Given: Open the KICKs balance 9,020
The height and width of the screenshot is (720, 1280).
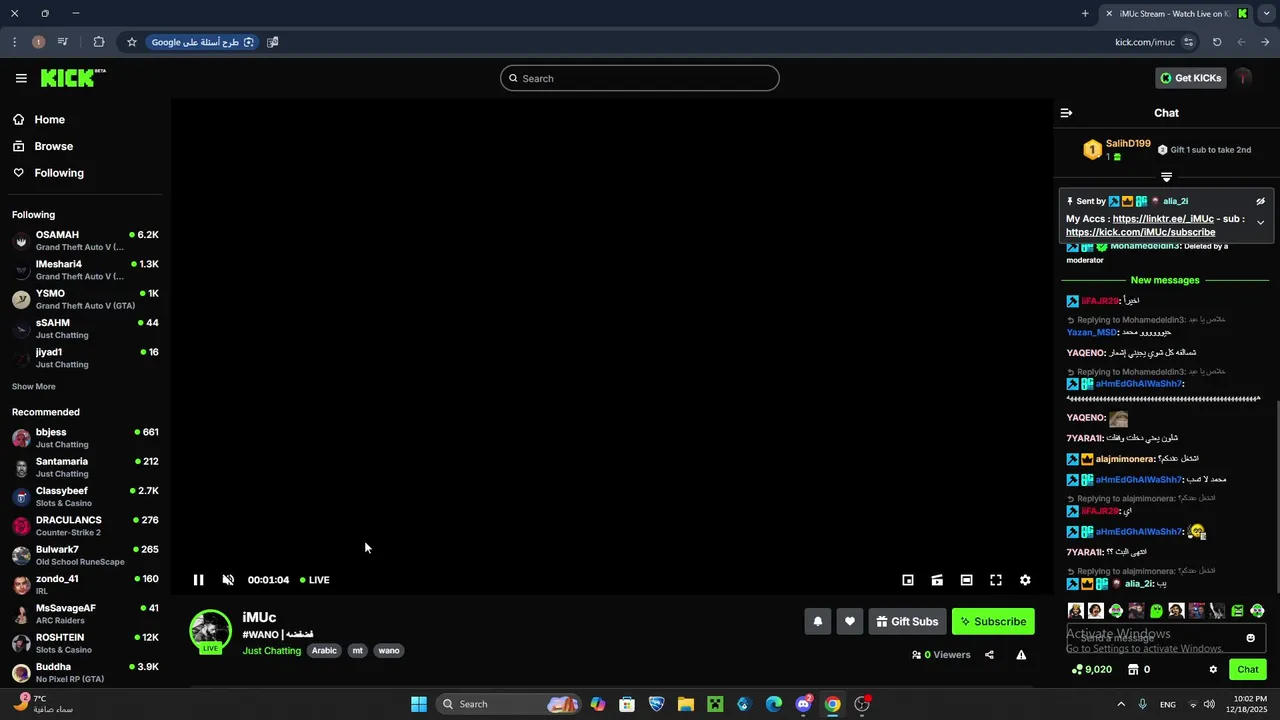Looking at the screenshot, I should [1091, 669].
